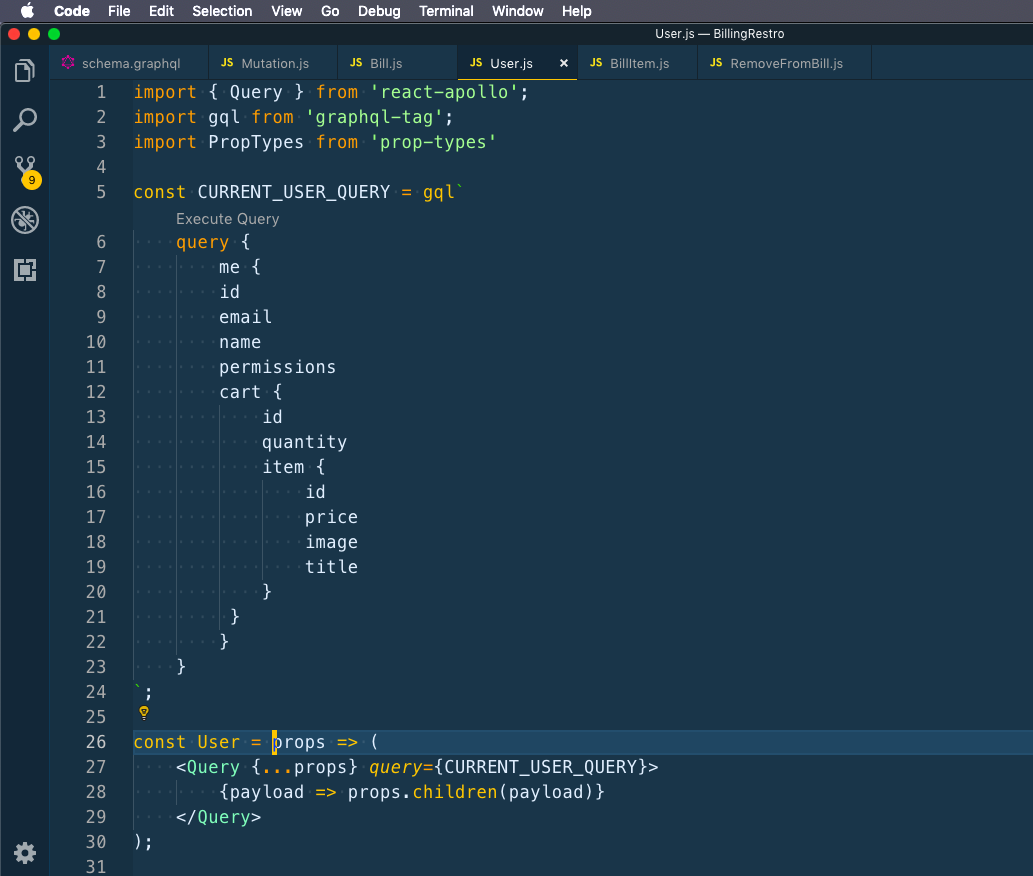Switch to Mutation.js tab
Viewport: 1033px width, 876px height.
pyautogui.click(x=273, y=63)
